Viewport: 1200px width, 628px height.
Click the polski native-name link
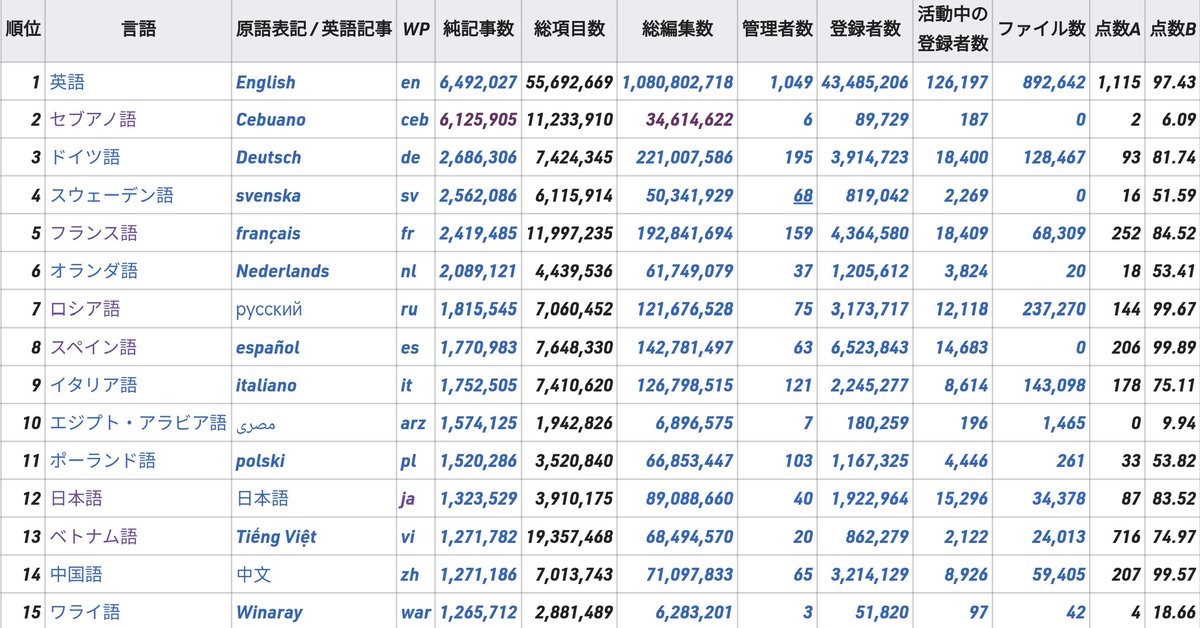[x=260, y=461]
